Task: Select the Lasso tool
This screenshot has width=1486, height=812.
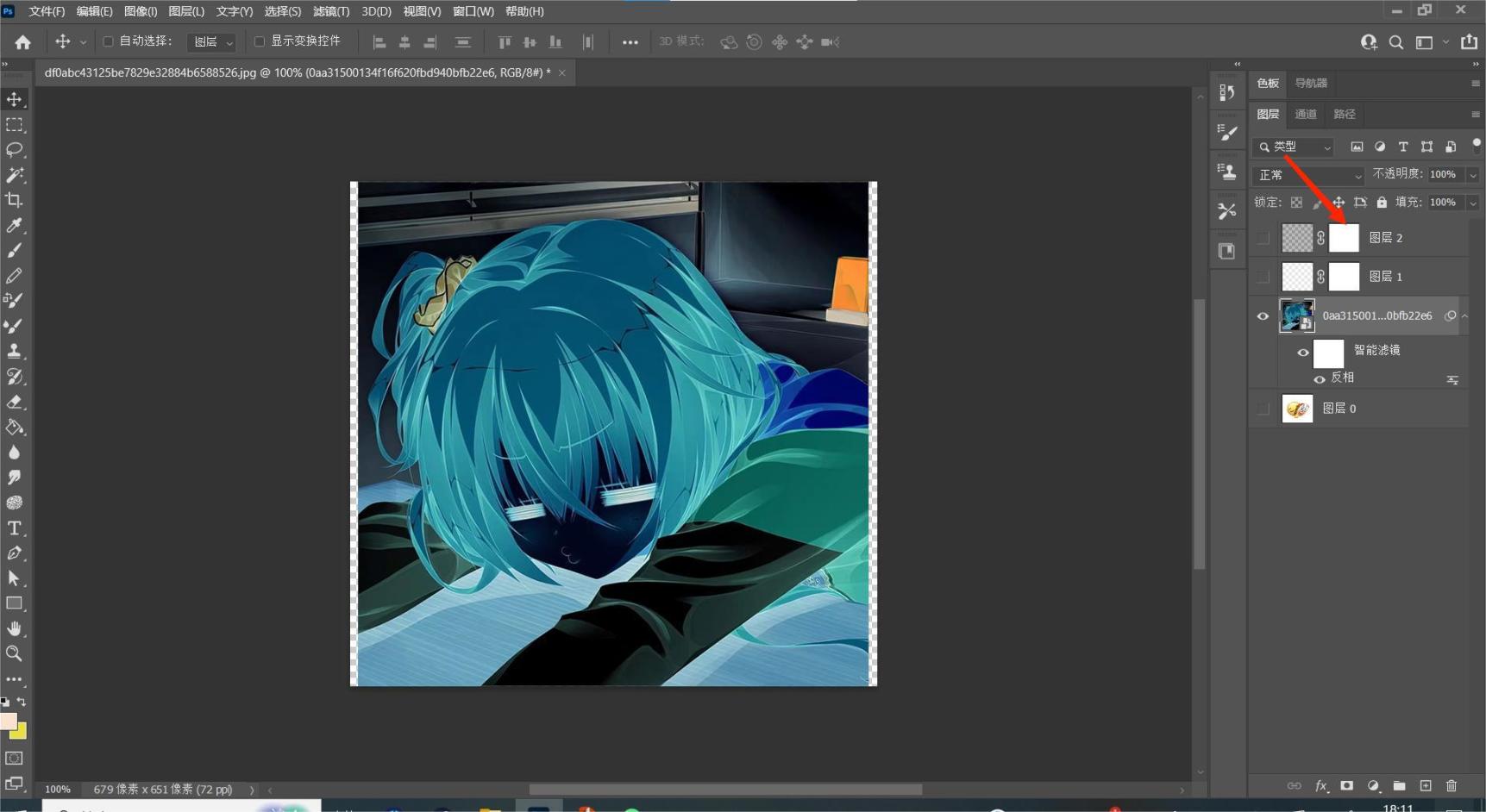Action: (15, 150)
